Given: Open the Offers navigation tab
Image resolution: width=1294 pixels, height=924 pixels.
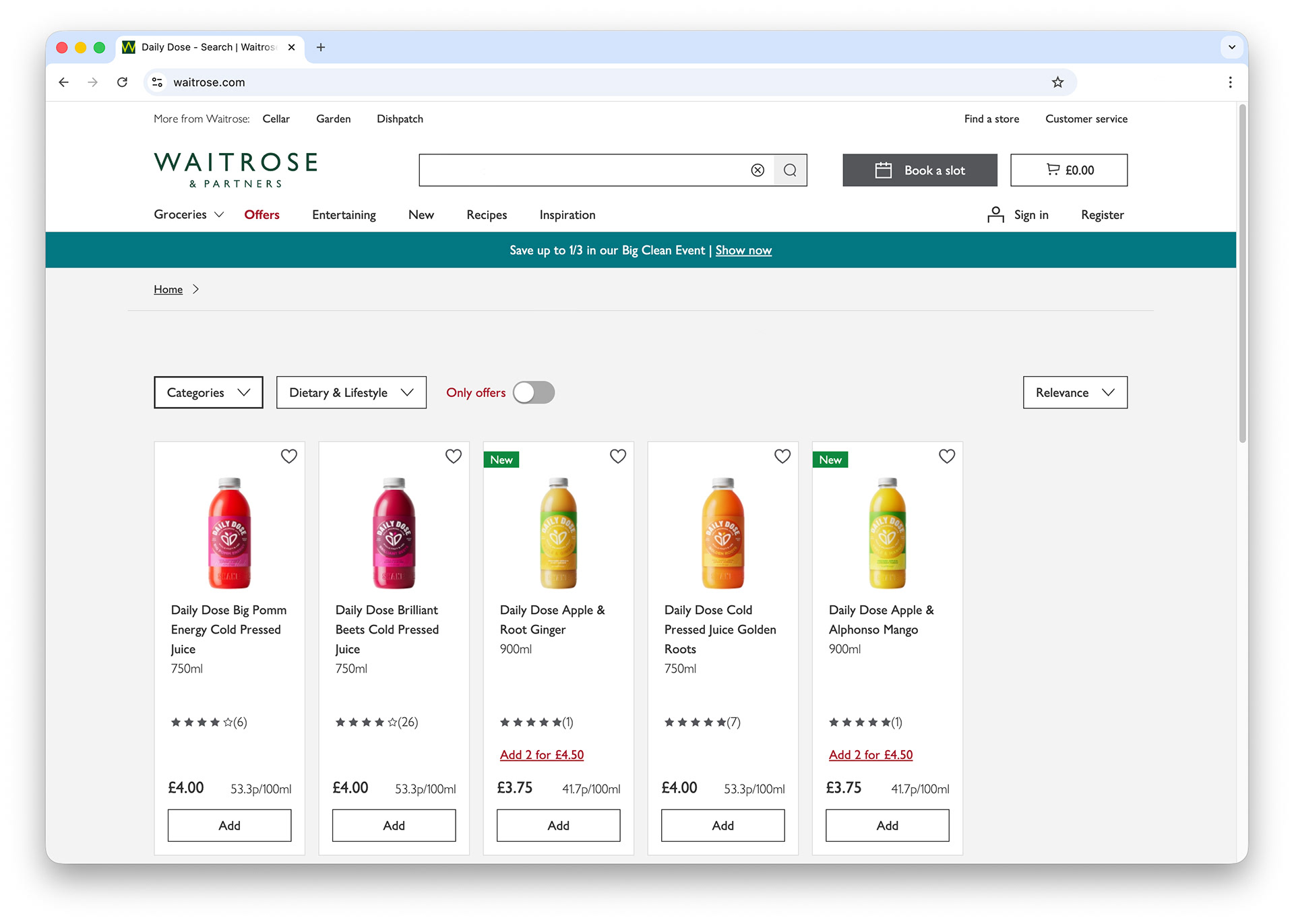Looking at the screenshot, I should pyautogui.click(x=261, y=215).
